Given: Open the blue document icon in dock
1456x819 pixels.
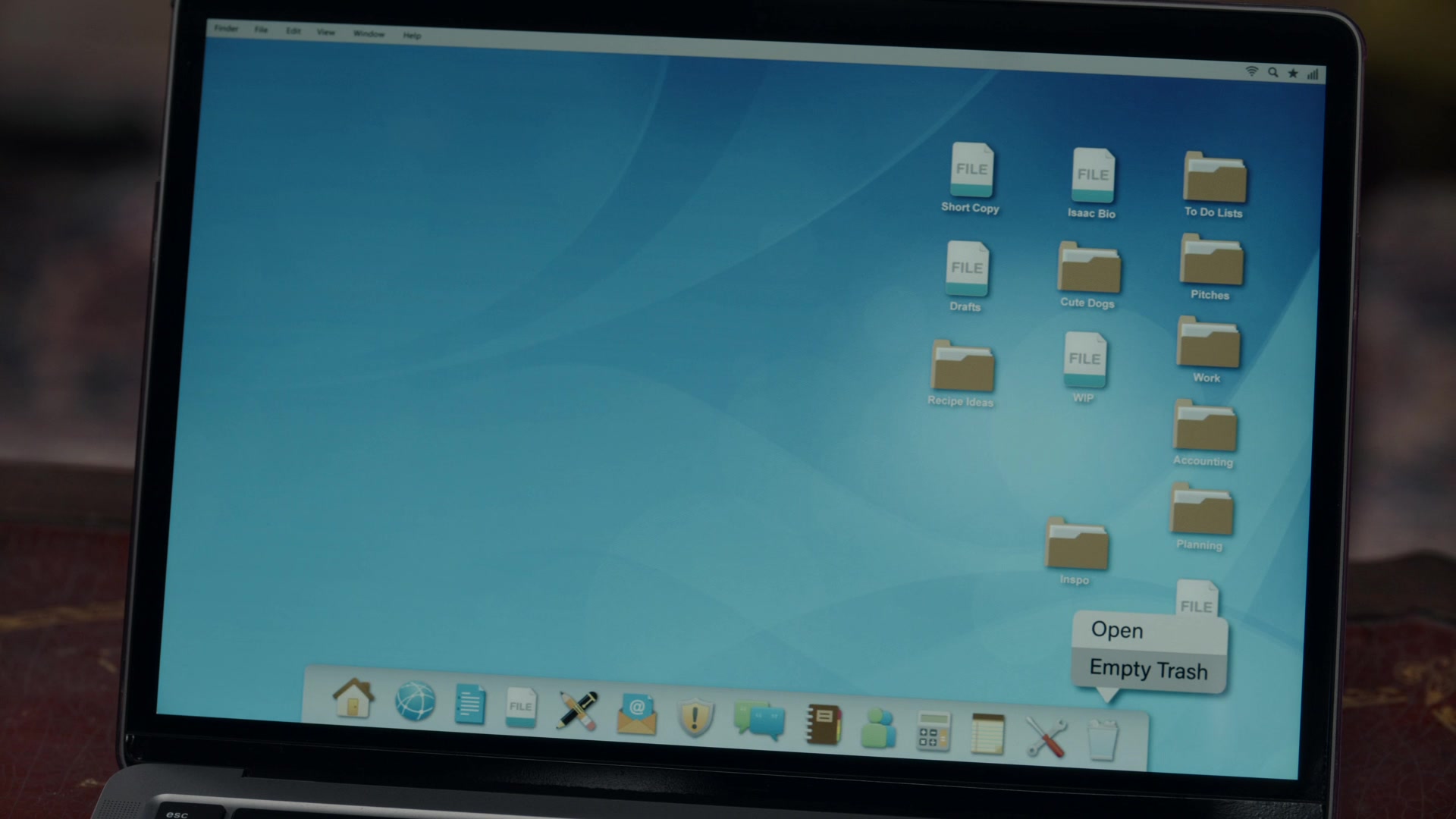Looking at the screenshot, I should pyautogui.click(x=469, y=704).
